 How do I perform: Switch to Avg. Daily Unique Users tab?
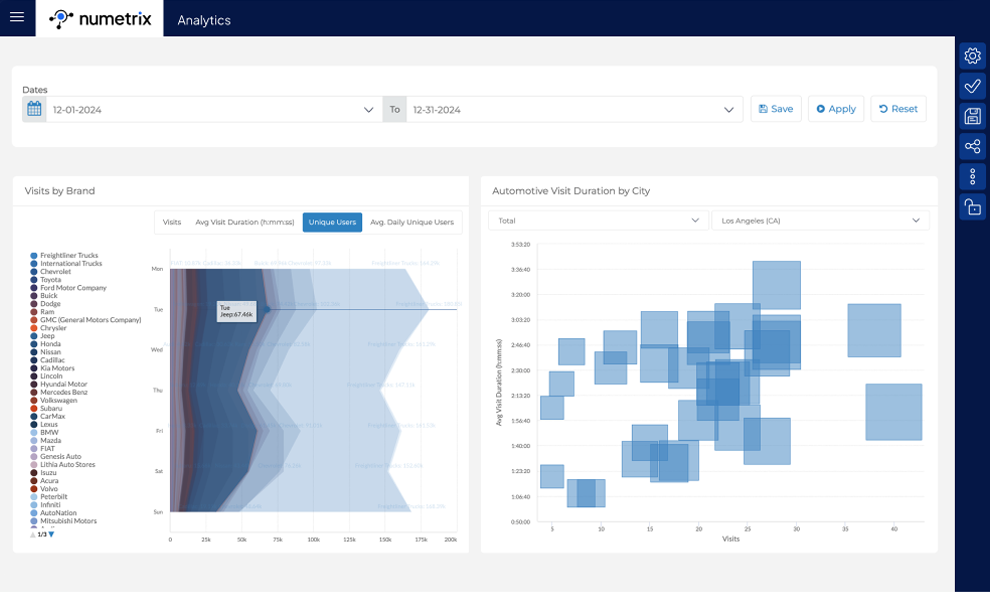[x=412, y=222]
